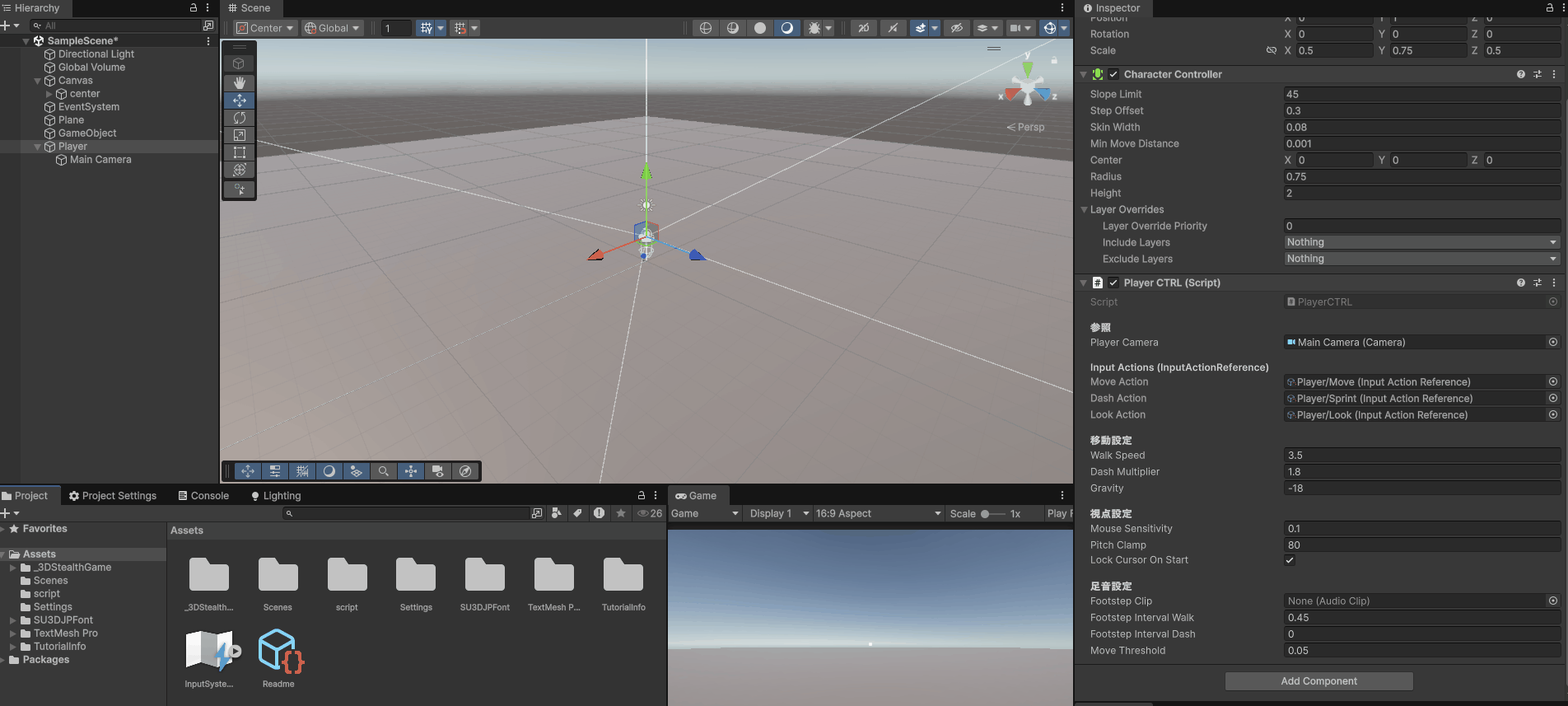Toggle Lock Cursor On Start checkbox

1290,560
